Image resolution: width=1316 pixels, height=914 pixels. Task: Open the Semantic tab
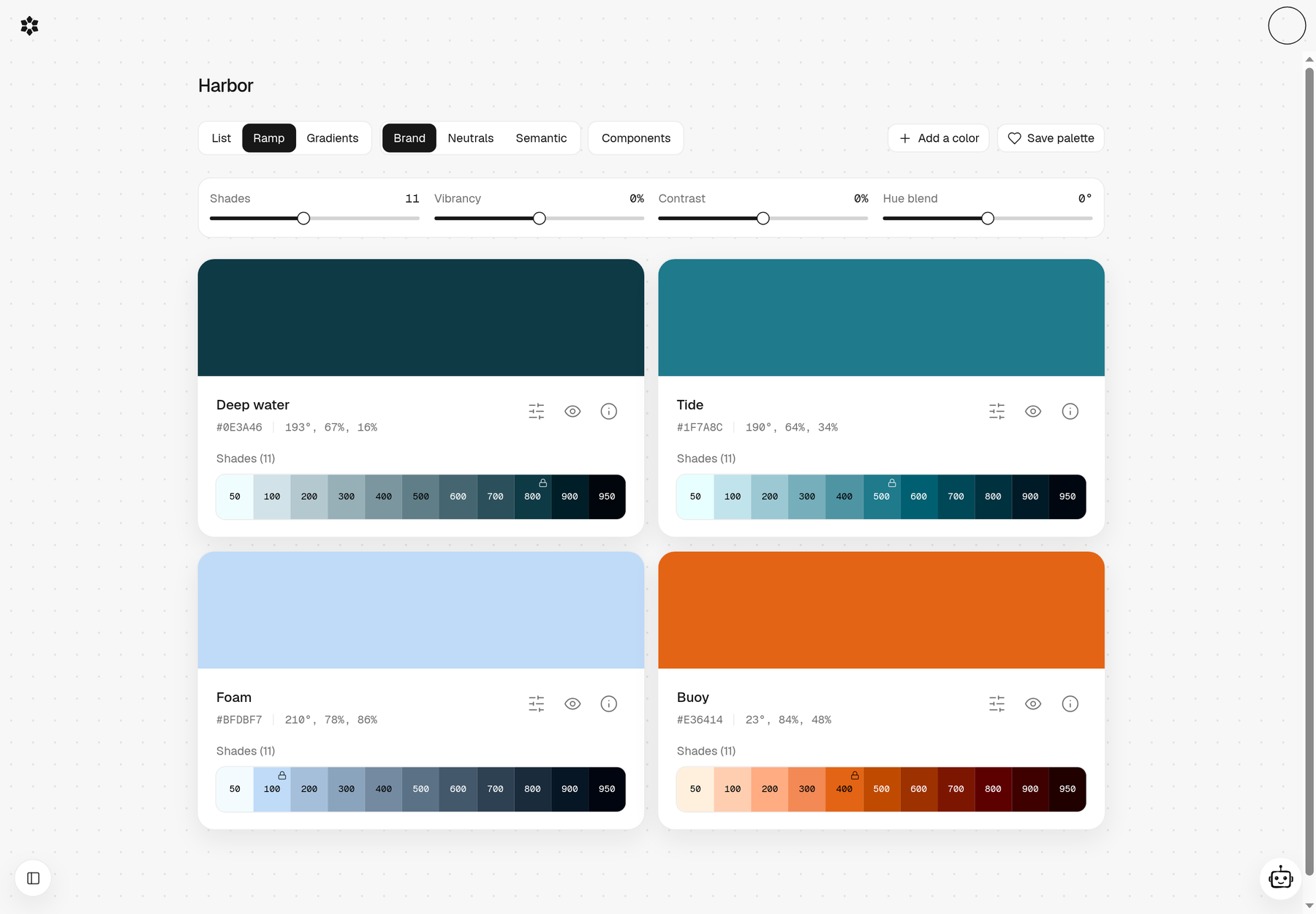542,138
